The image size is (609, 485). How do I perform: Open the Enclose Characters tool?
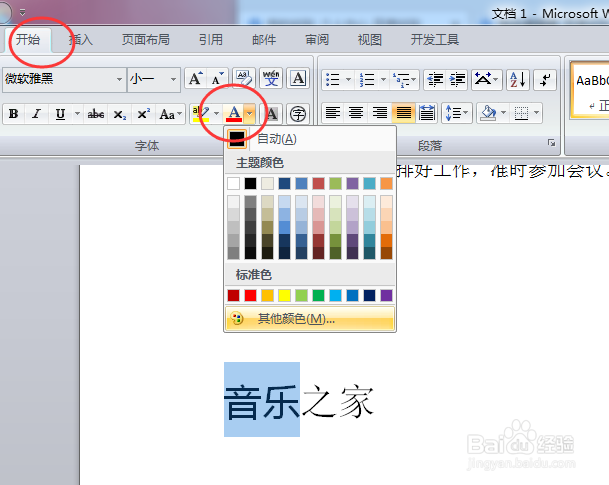coord(298,114)
